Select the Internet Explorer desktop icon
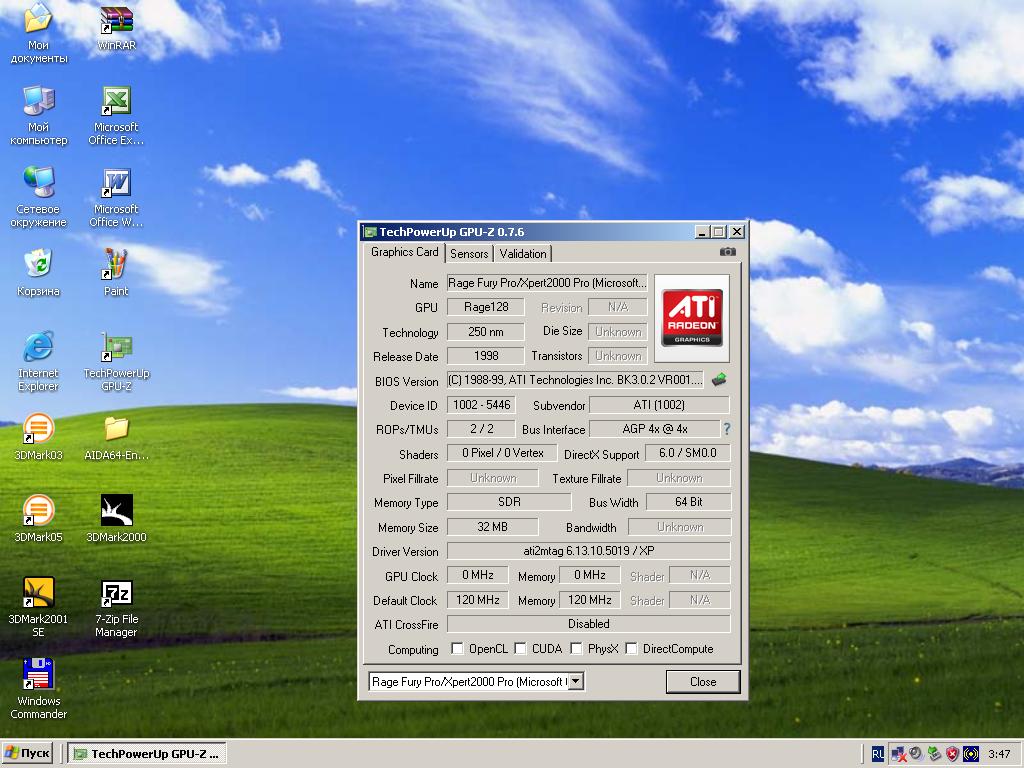Image resolution: width=1024 pixels, height=768 pixels. click(x=38, y=361)
